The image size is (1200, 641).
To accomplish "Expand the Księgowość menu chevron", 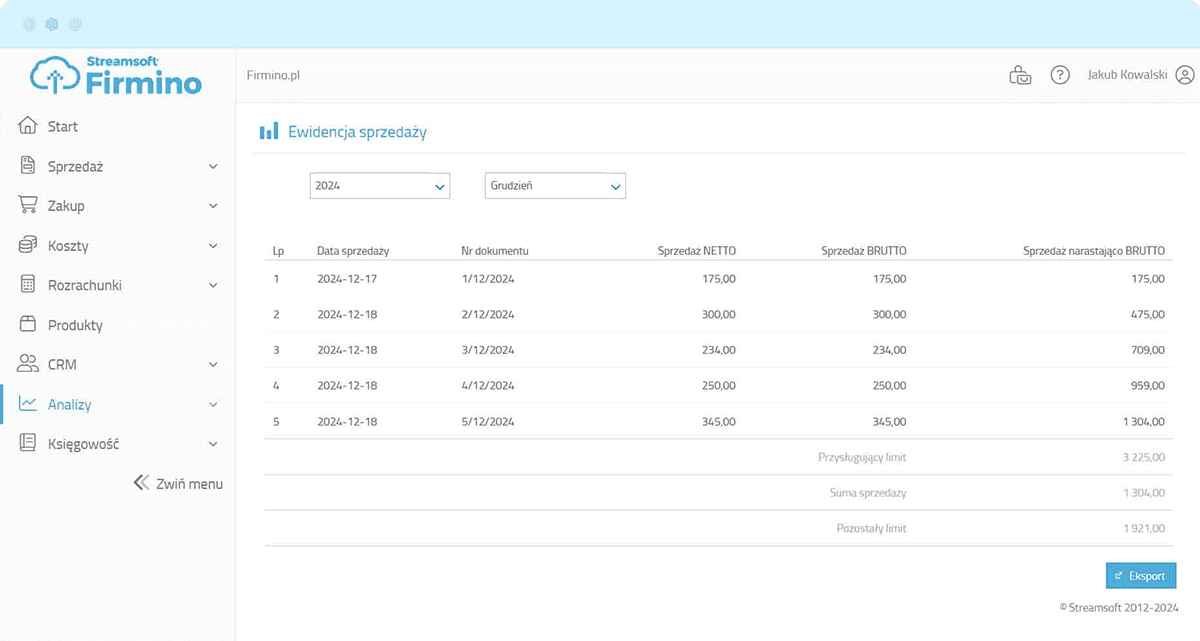I will 213,444.
